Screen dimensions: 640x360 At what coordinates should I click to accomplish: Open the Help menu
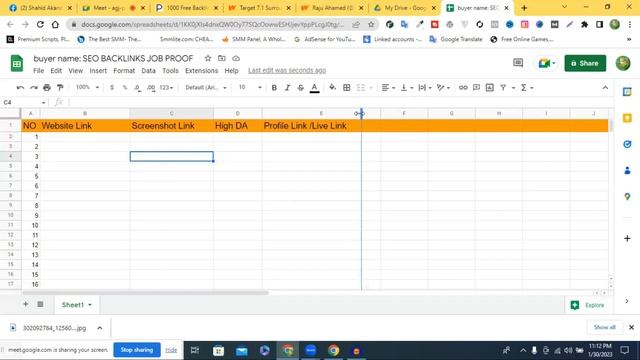(x=231, y=71)
